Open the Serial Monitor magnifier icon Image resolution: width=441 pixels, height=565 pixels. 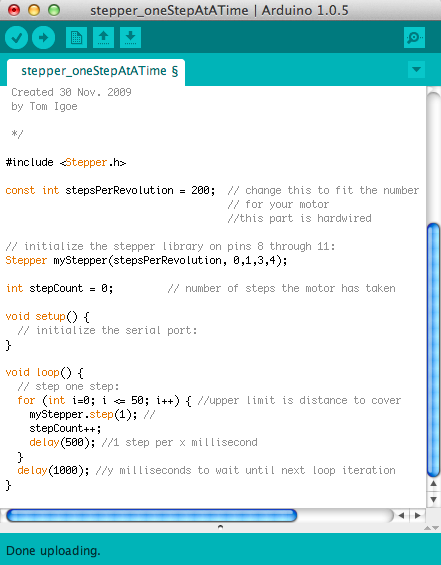click(414, 37)
